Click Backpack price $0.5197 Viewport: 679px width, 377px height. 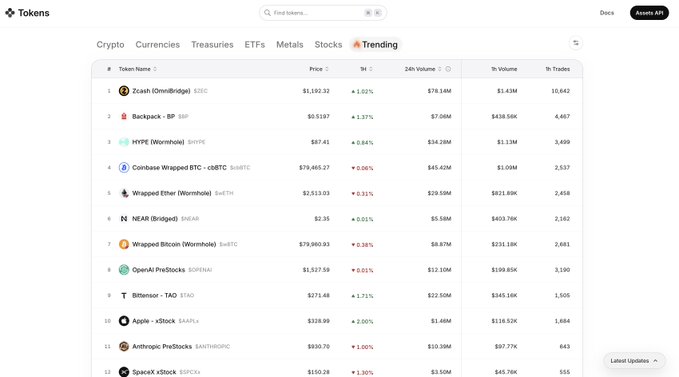(318, 116)
